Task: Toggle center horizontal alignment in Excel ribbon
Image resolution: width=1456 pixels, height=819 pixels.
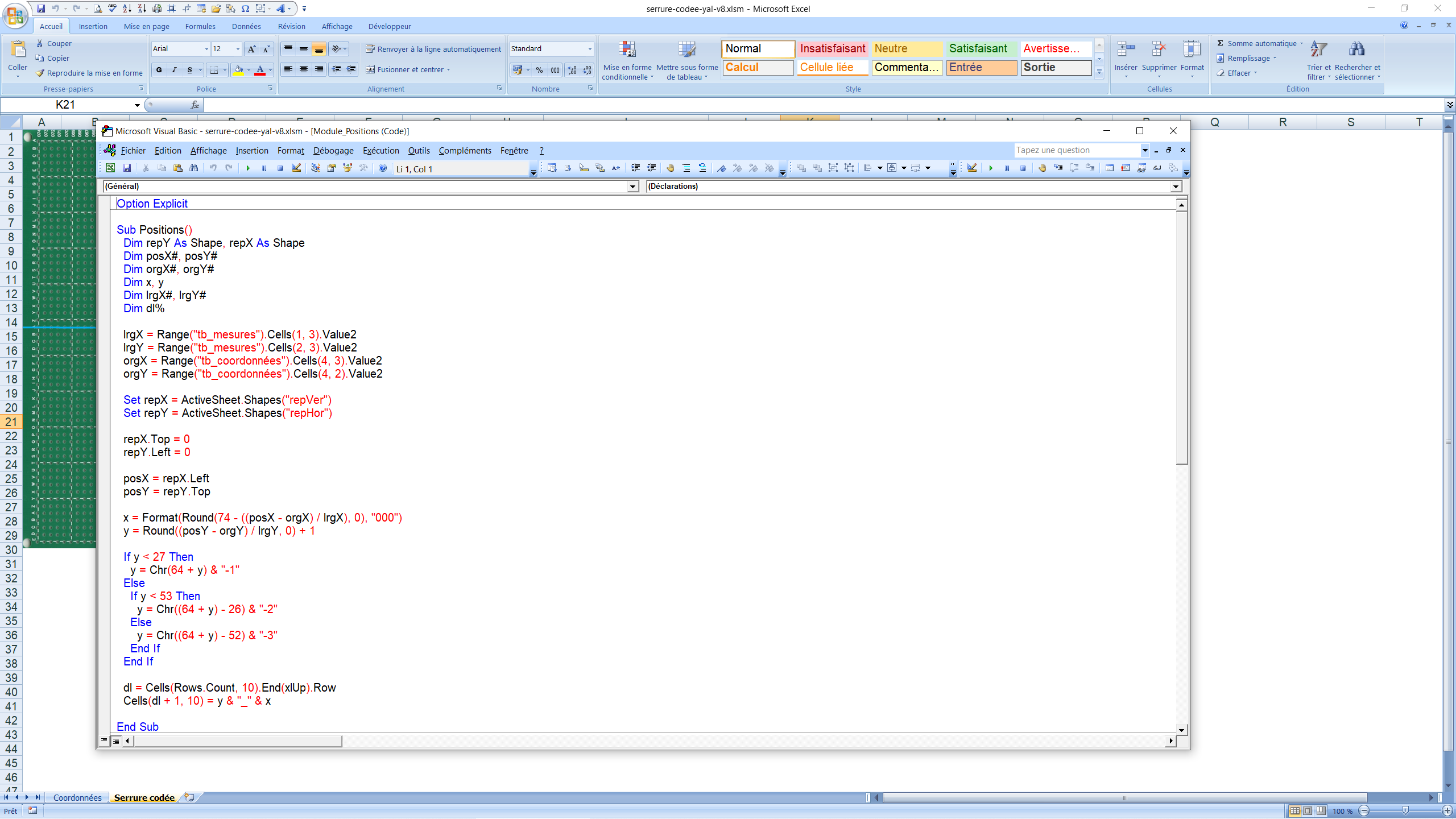Action: pyautogui.click(x=304, y=69)
